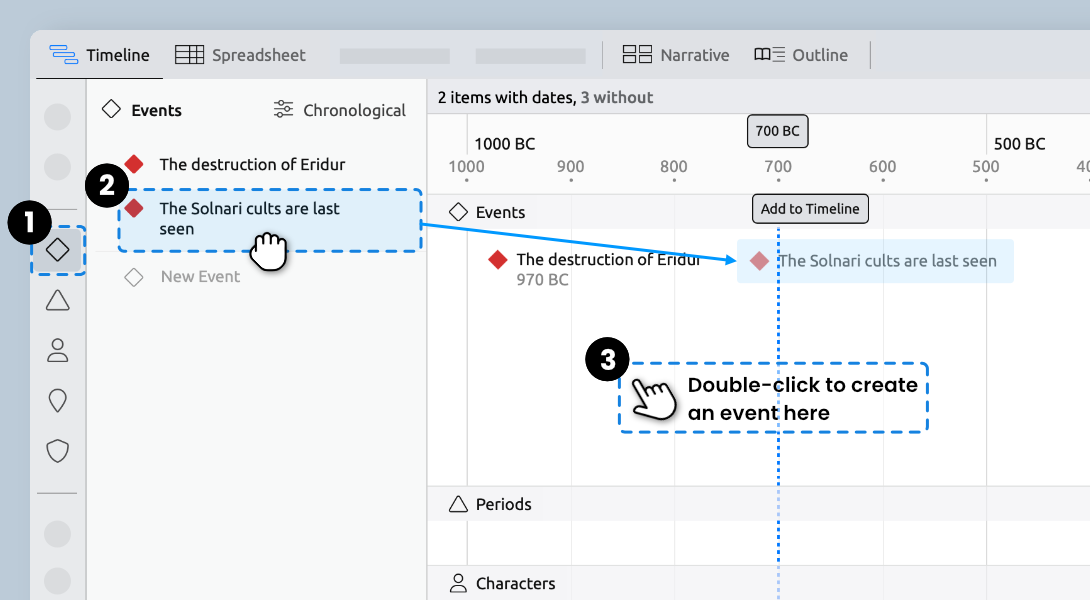This screenshot has height=600, width=1090.
Task: Click red diamond of Eridur event on timeline
Action: coord(498,260)
